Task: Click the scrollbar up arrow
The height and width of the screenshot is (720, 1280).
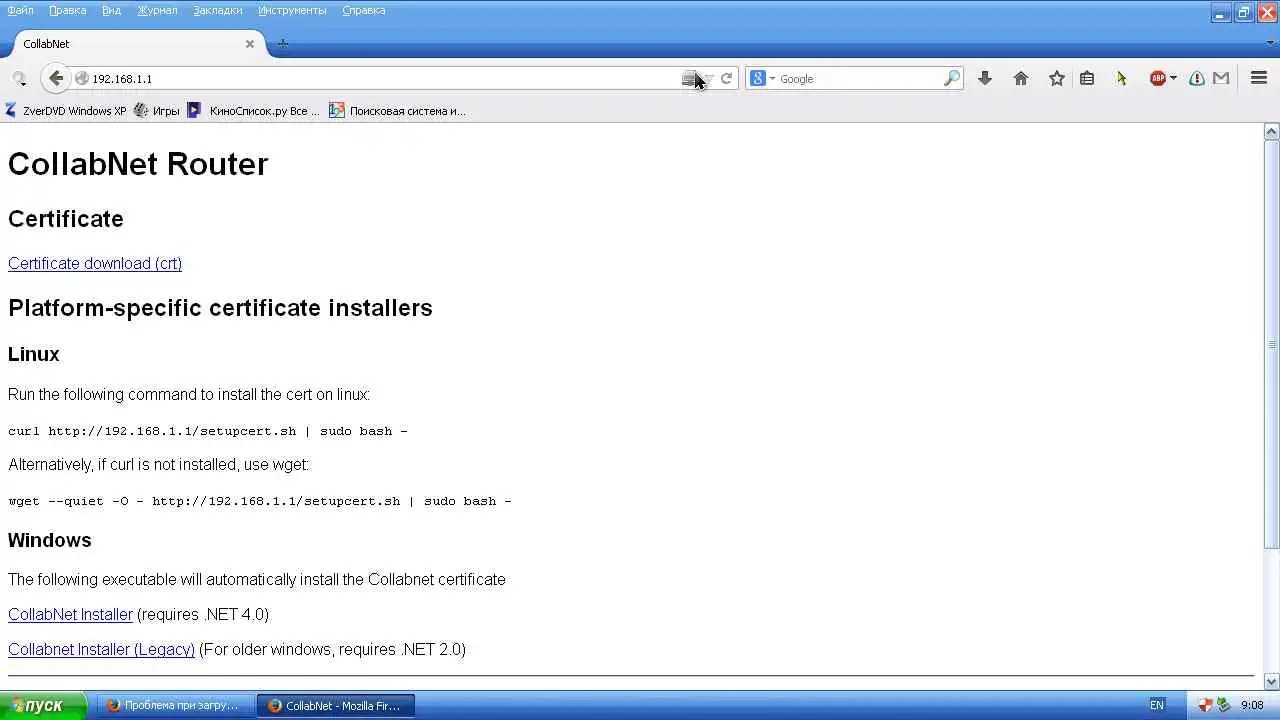Action: pyautogui.click(x=1272, y=131)
